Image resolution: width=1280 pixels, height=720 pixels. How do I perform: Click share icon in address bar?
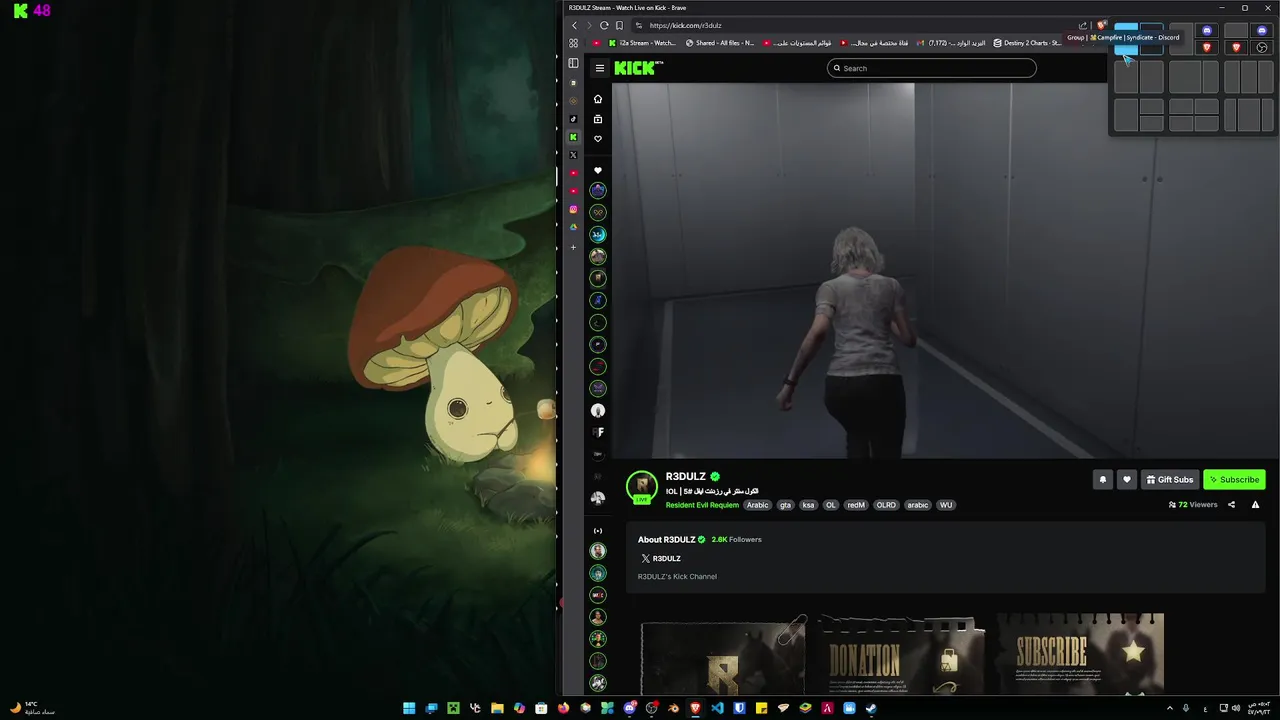coord(1082,25)
